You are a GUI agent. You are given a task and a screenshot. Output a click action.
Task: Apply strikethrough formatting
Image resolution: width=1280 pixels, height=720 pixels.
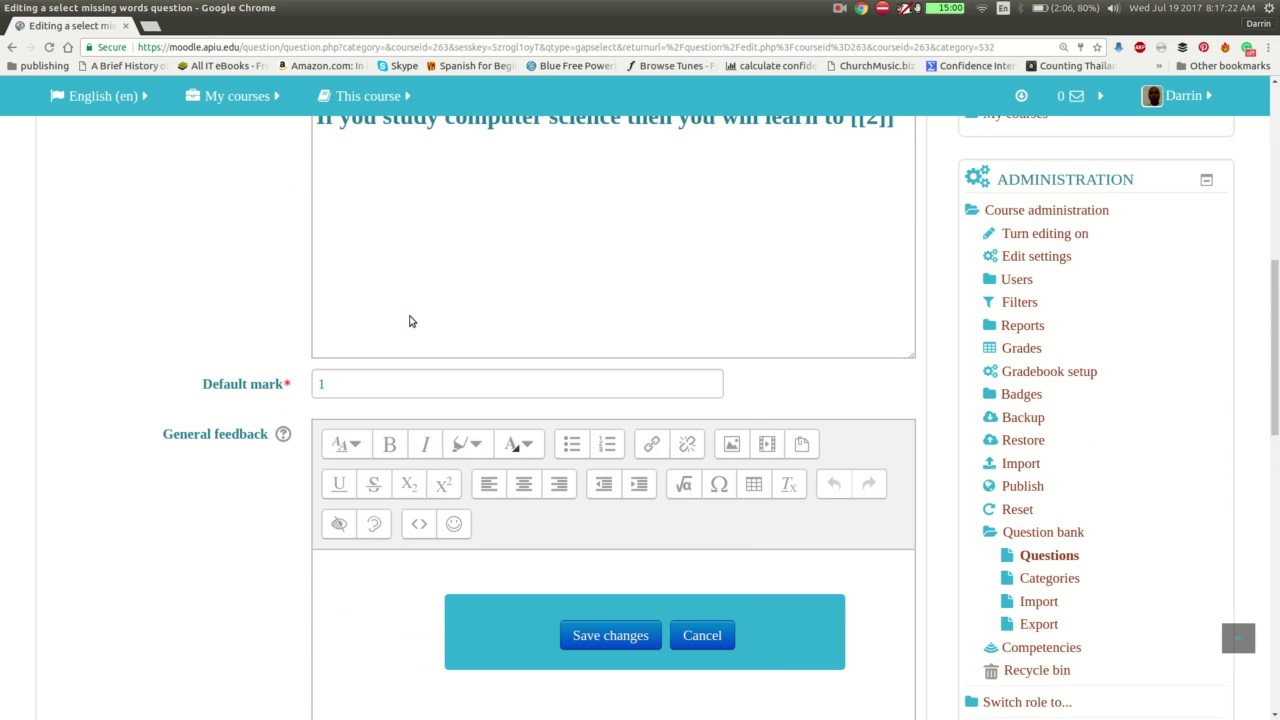pos(374,484)
